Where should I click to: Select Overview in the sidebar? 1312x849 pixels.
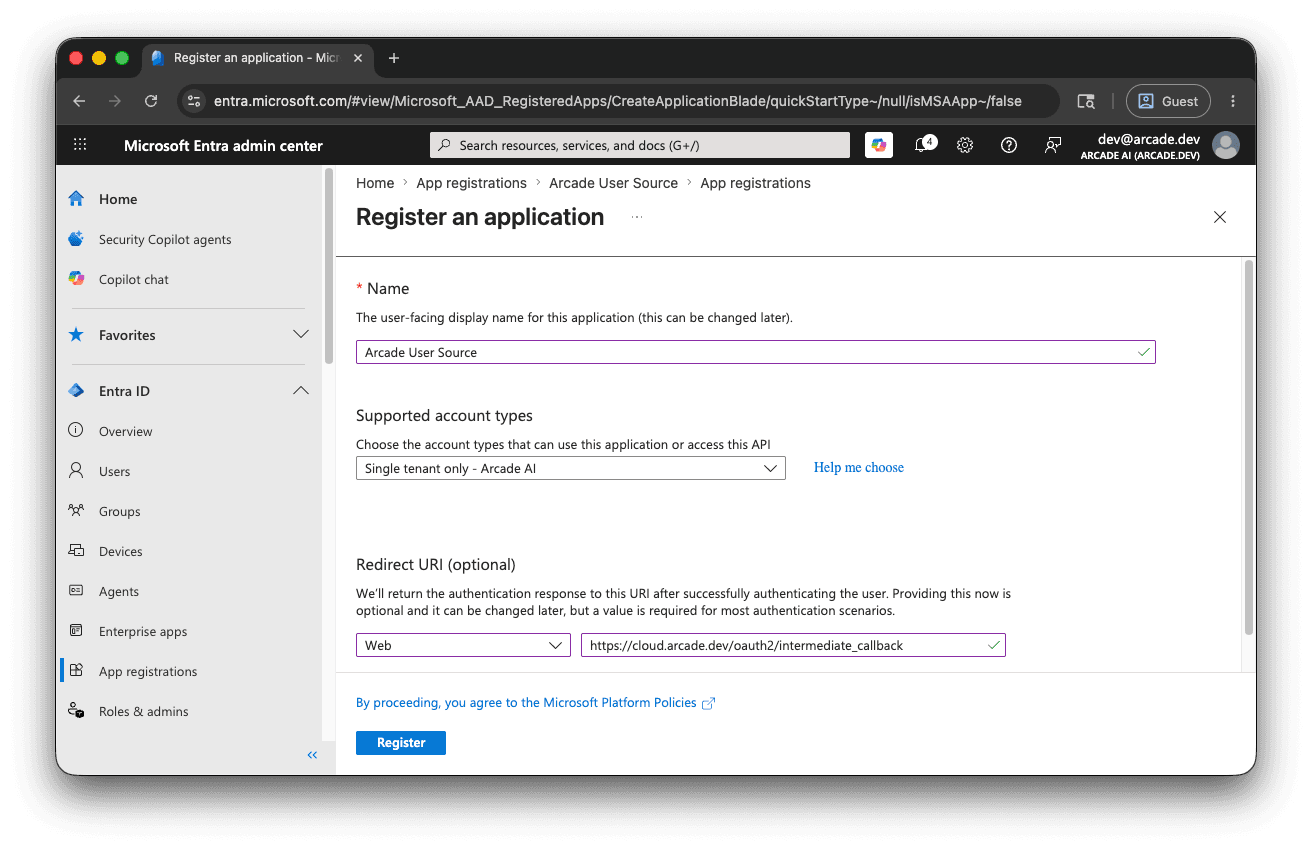(x=126, y=431)
